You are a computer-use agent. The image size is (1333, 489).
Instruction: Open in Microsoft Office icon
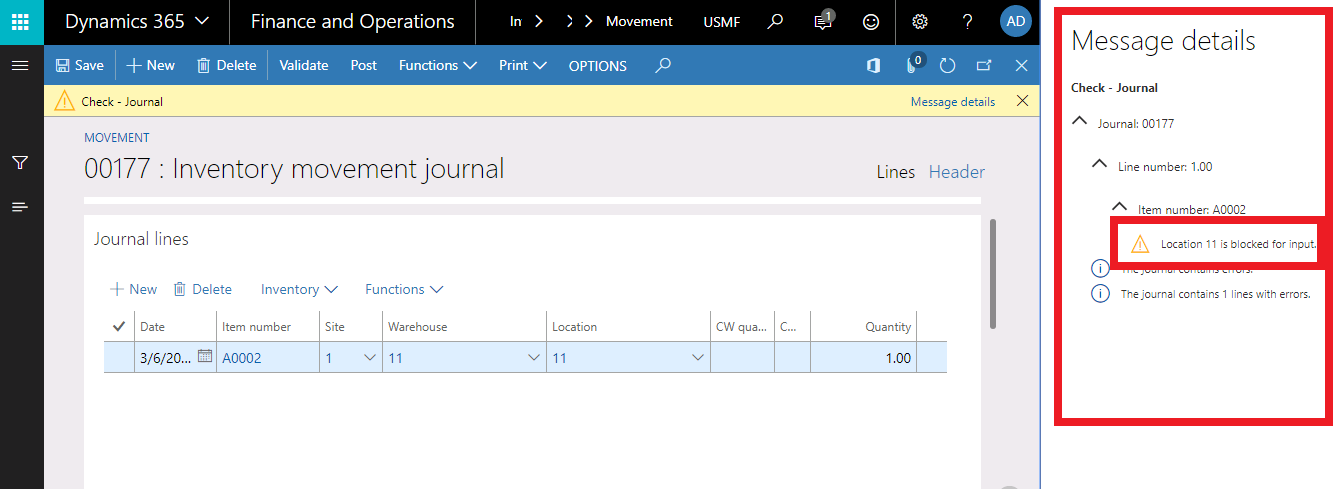(x=873, y=65)
